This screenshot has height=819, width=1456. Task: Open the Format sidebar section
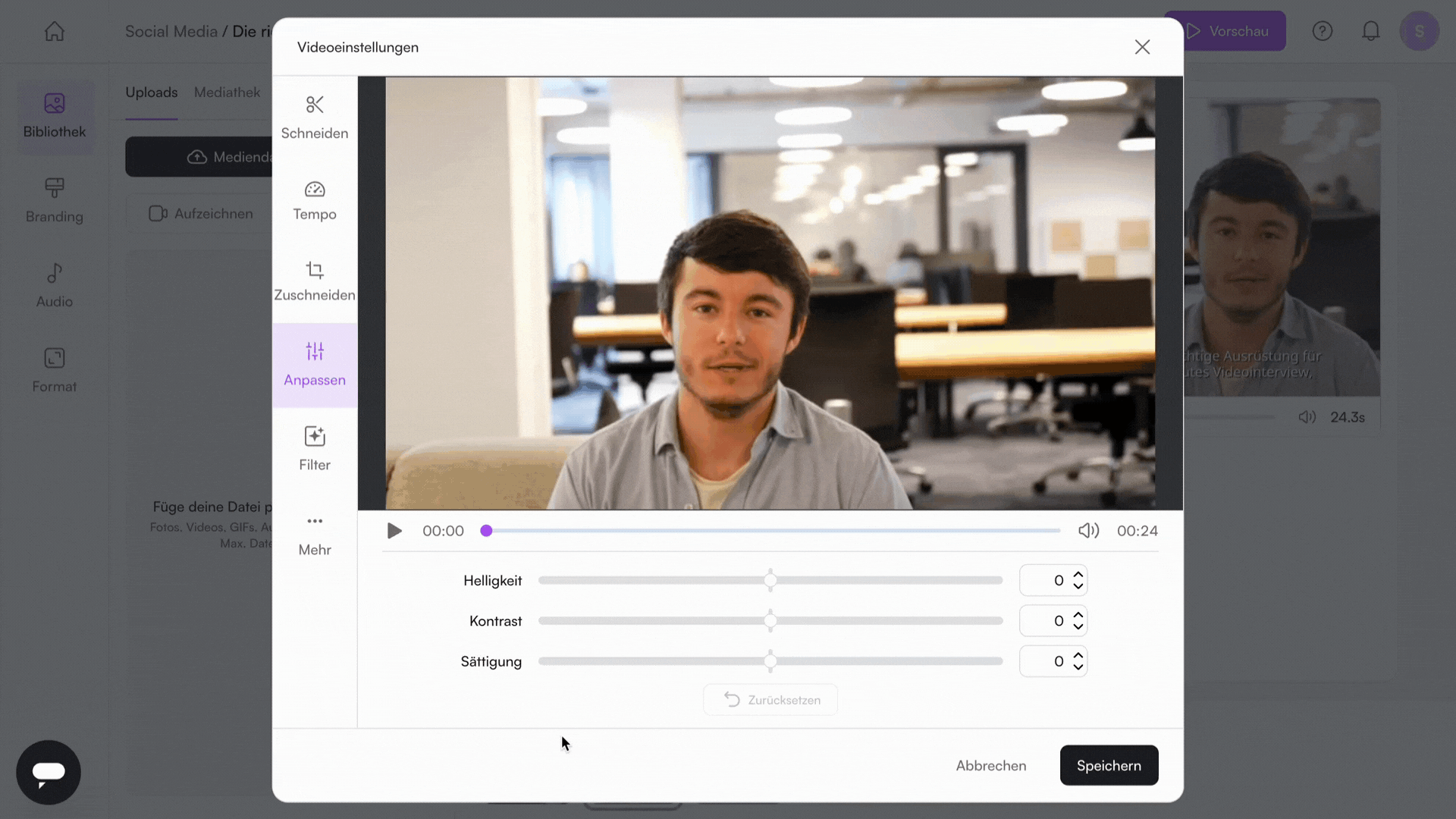55,371
